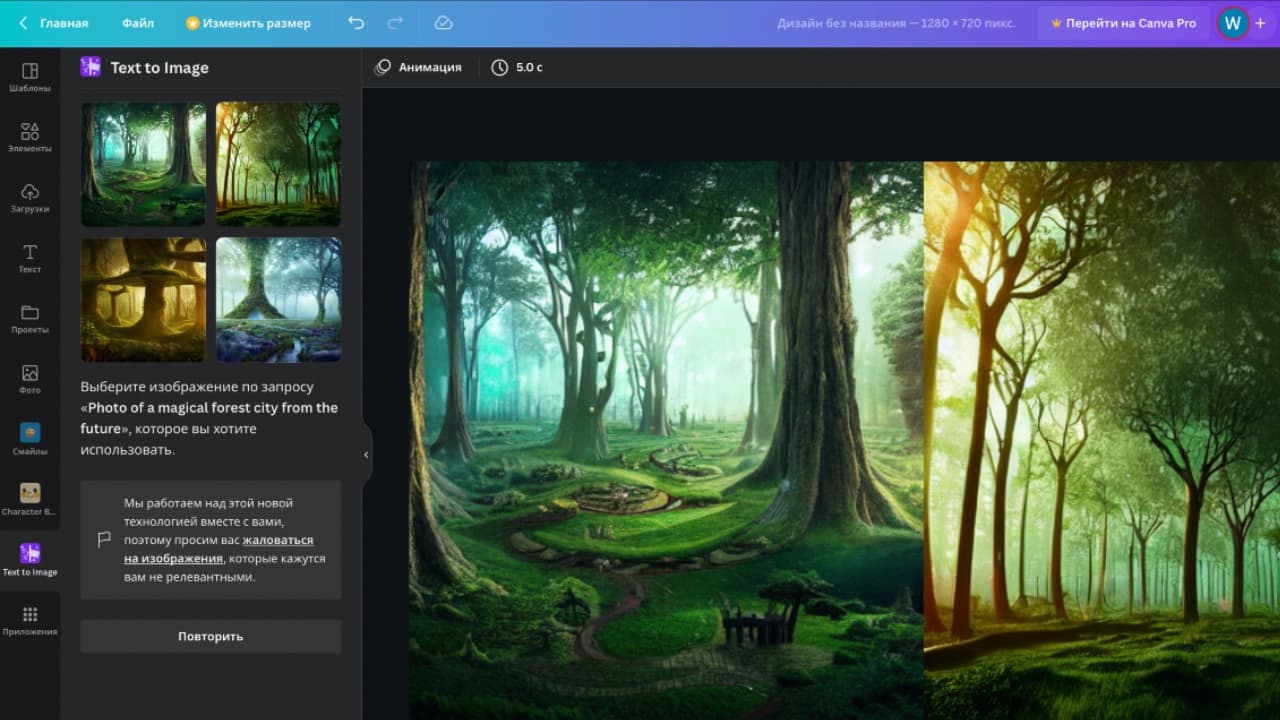The image size is (1280, 720).
Task: Click Перейти на Canva Pro button
Action: 1122,23
